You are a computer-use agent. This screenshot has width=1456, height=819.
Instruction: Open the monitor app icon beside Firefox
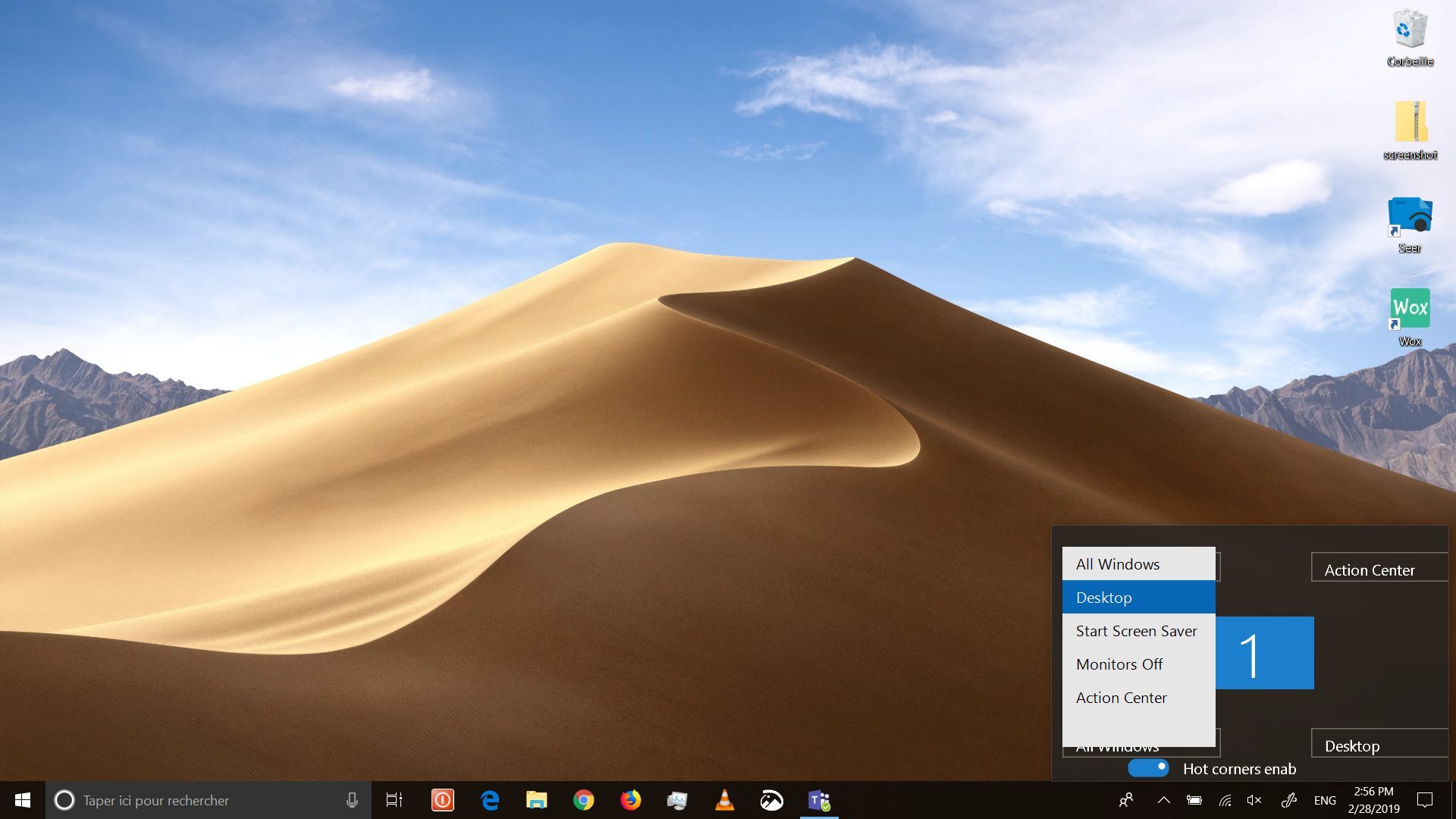[x=677, y=800]
